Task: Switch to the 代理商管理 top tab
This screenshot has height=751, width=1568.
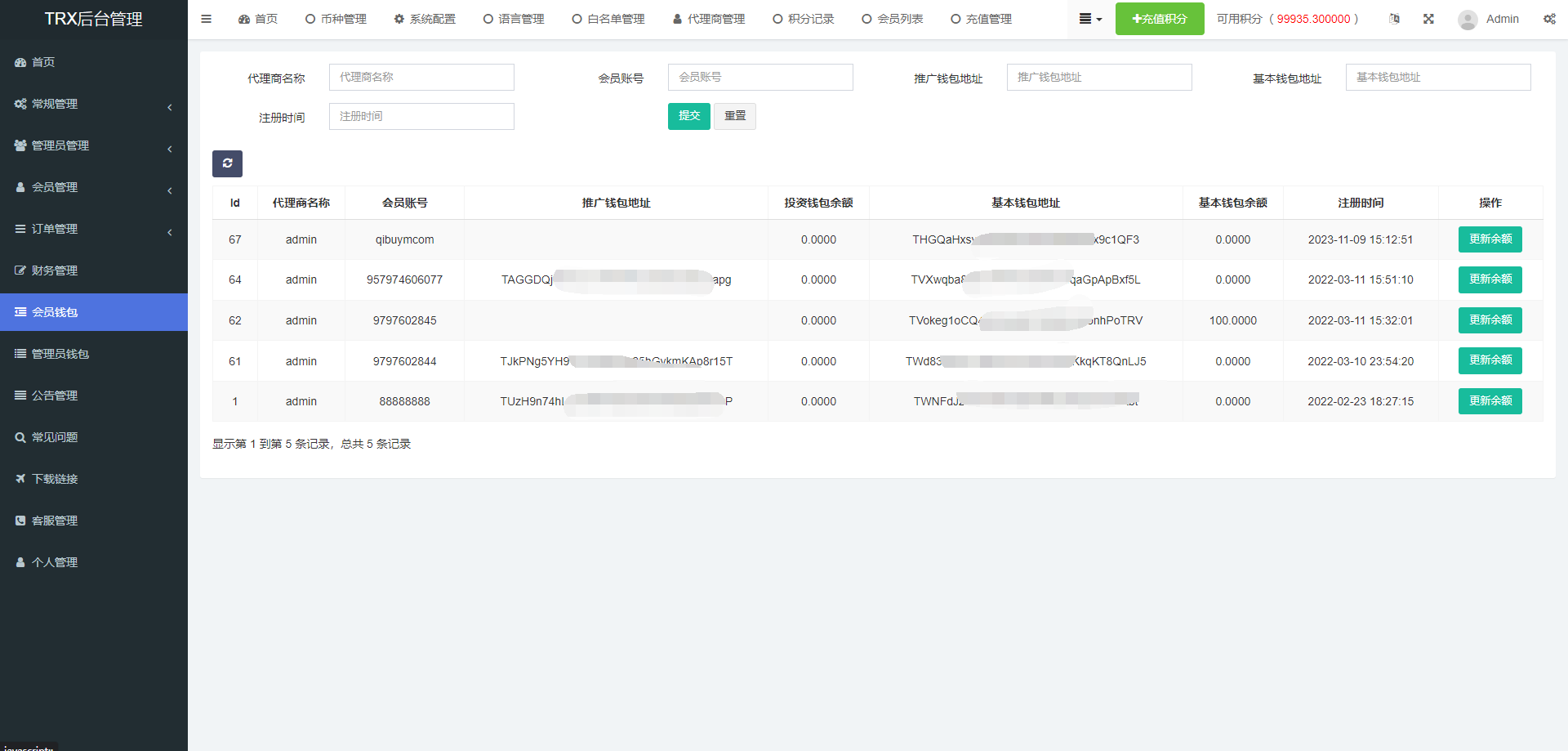Action: click(x=709, y=19)
